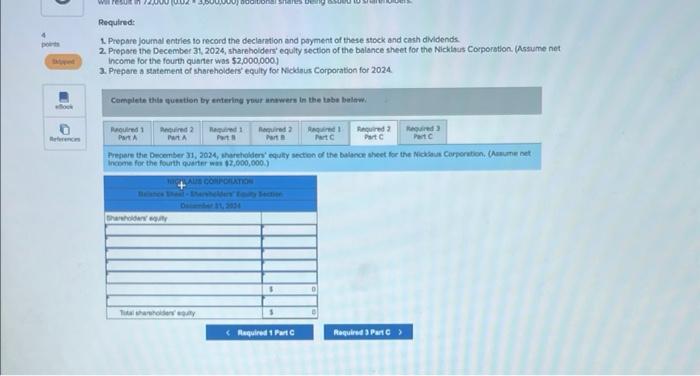
Task: Switch to Required 3 Part C tab
Action: pyautogui.click(x=423, y=132)
